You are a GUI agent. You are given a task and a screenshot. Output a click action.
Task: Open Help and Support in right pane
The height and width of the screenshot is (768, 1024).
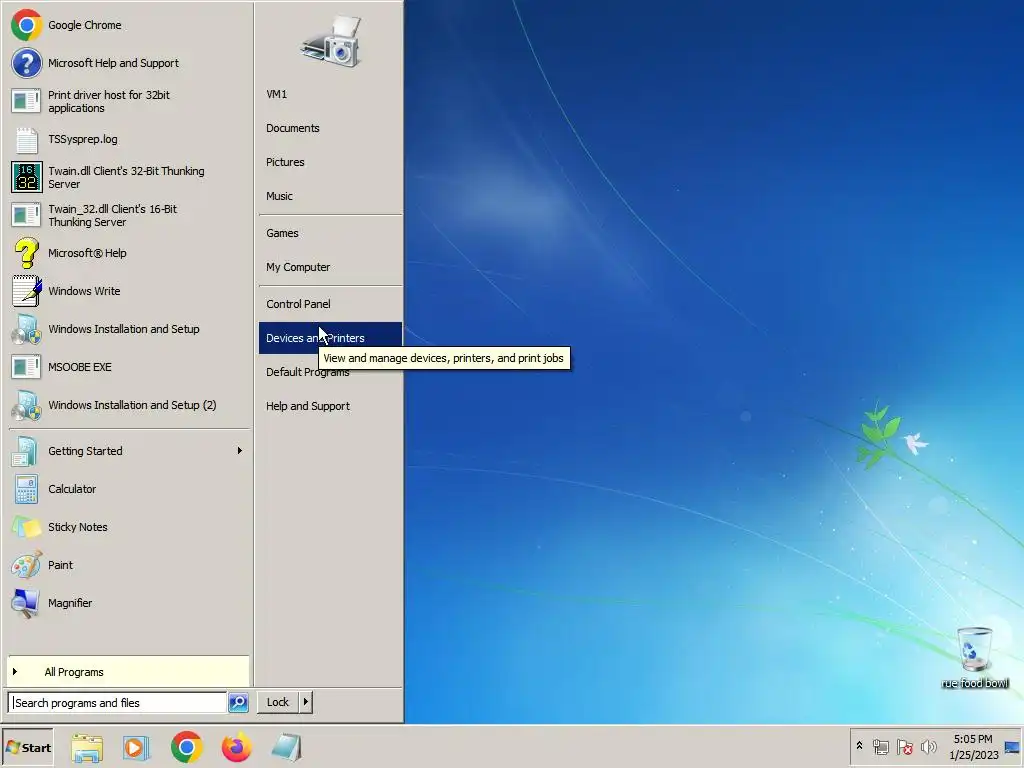330,406
